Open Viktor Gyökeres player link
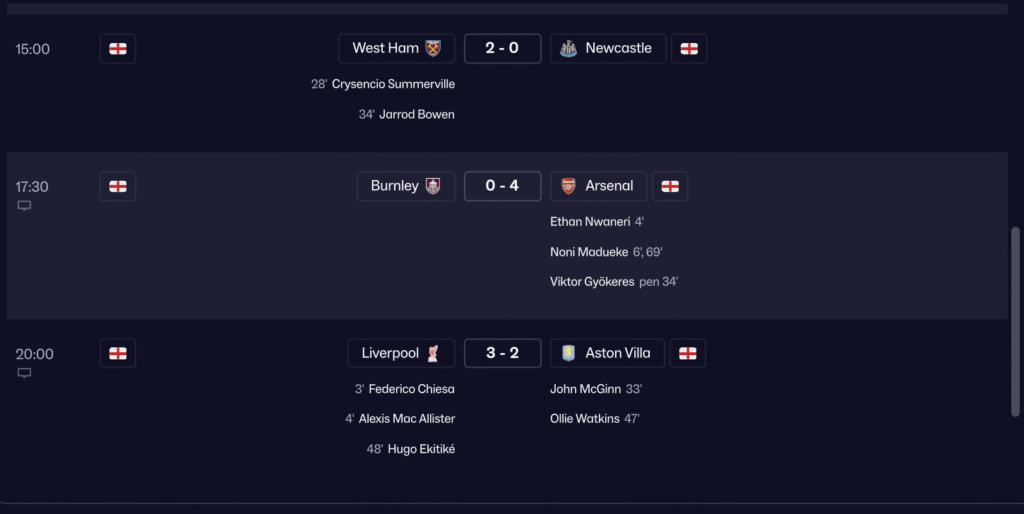Screen dimensions: 1024x514 pyautogui.click(x=592, y=282)
